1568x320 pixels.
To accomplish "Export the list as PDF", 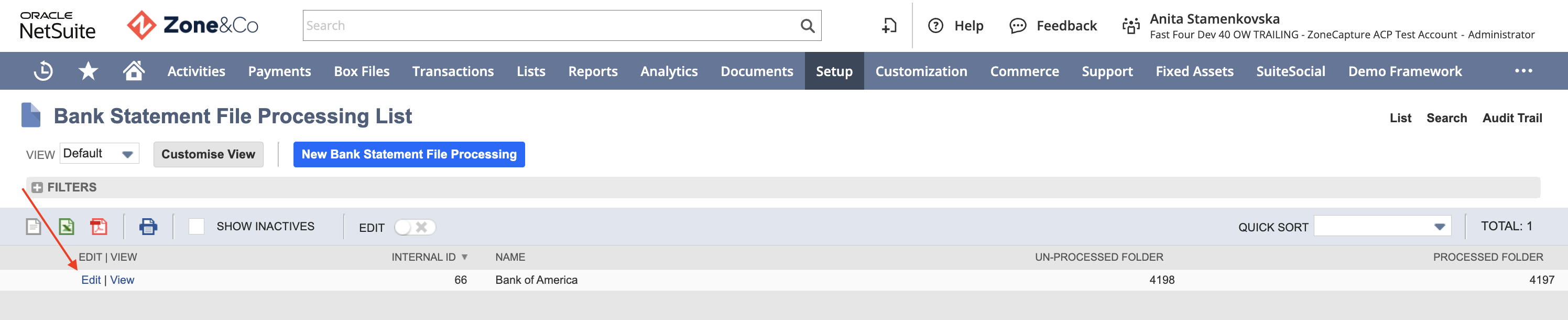I will point(99,227).
